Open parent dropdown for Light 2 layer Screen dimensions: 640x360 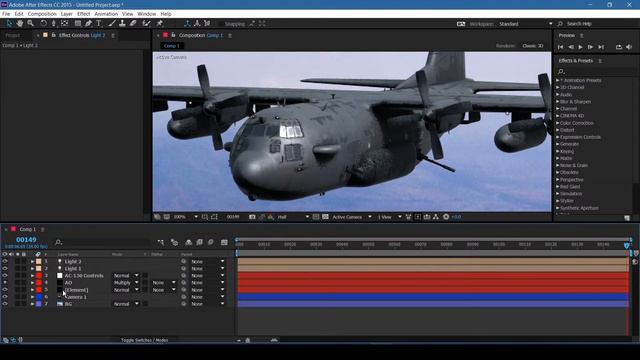208,261
